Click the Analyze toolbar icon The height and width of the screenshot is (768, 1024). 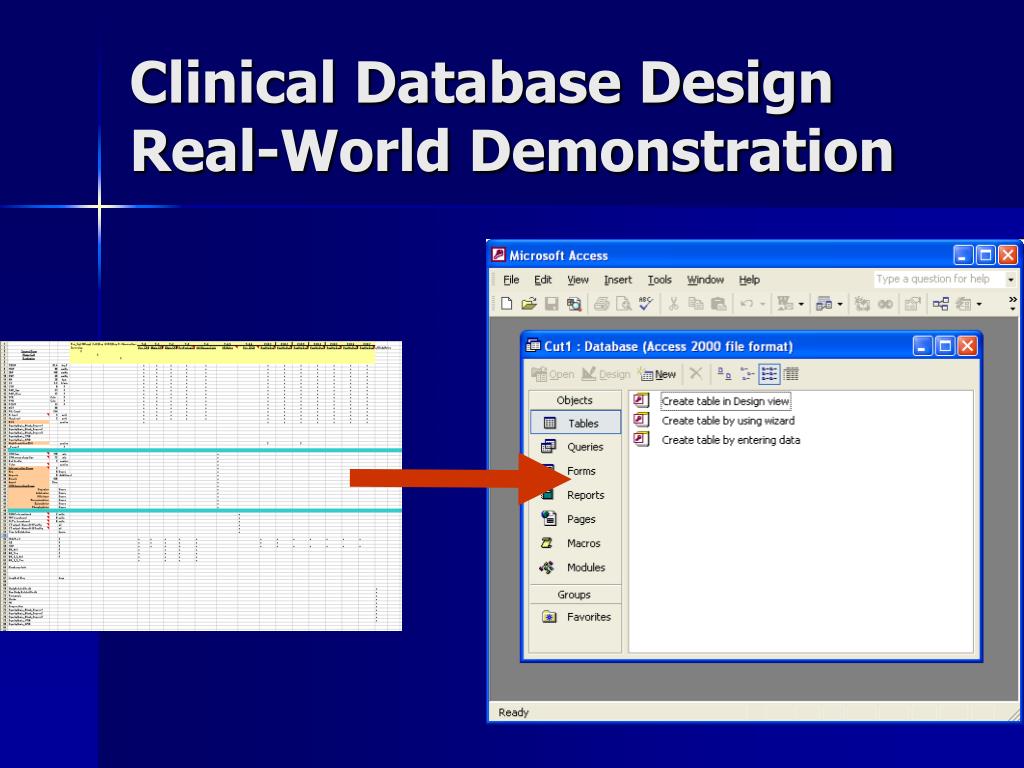[824, 304]
